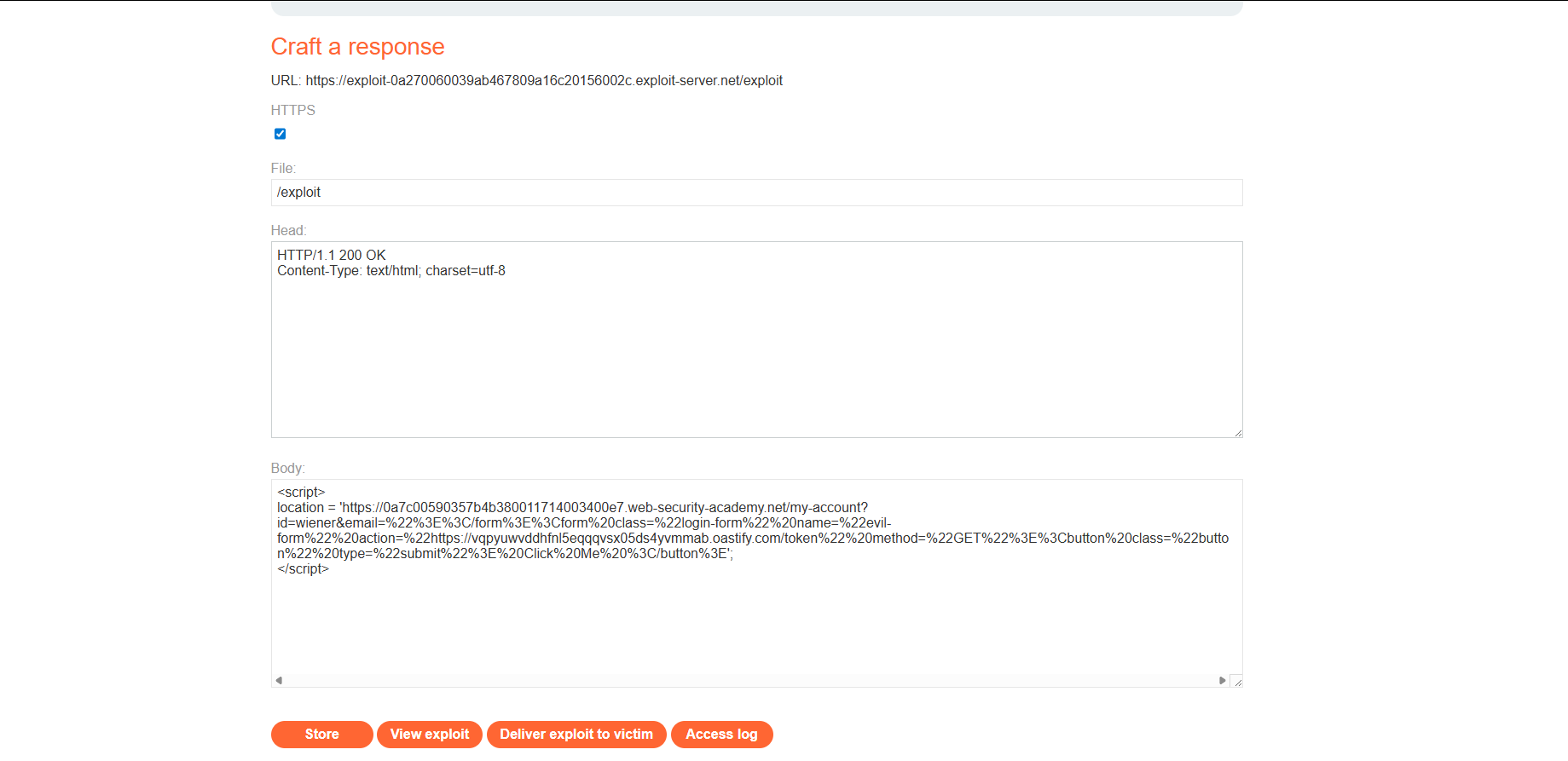Screen dimensions: 1568x761
Task: Click the View exploit button
Action: (430, 734)
